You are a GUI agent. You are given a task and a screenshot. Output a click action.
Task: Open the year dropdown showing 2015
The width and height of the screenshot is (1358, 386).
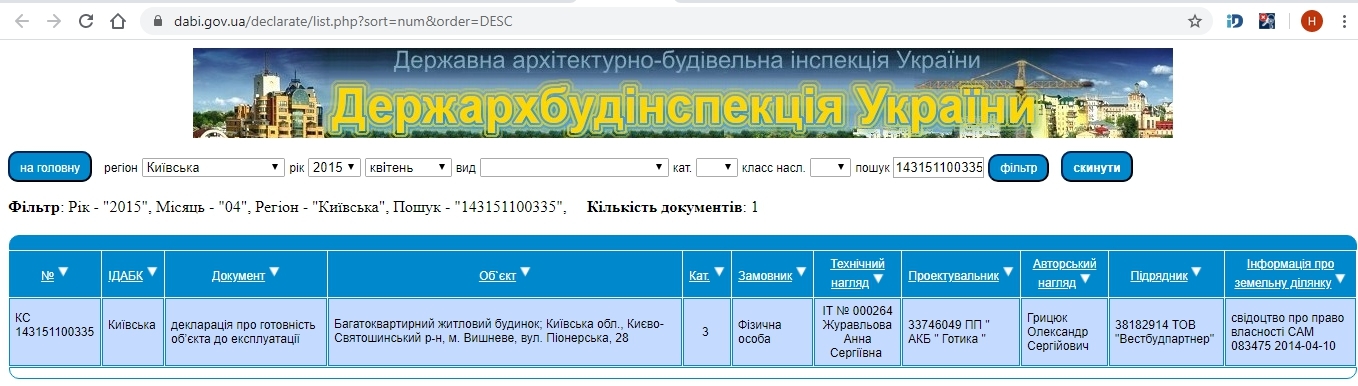pyautogui.click(x=334, y=167)
